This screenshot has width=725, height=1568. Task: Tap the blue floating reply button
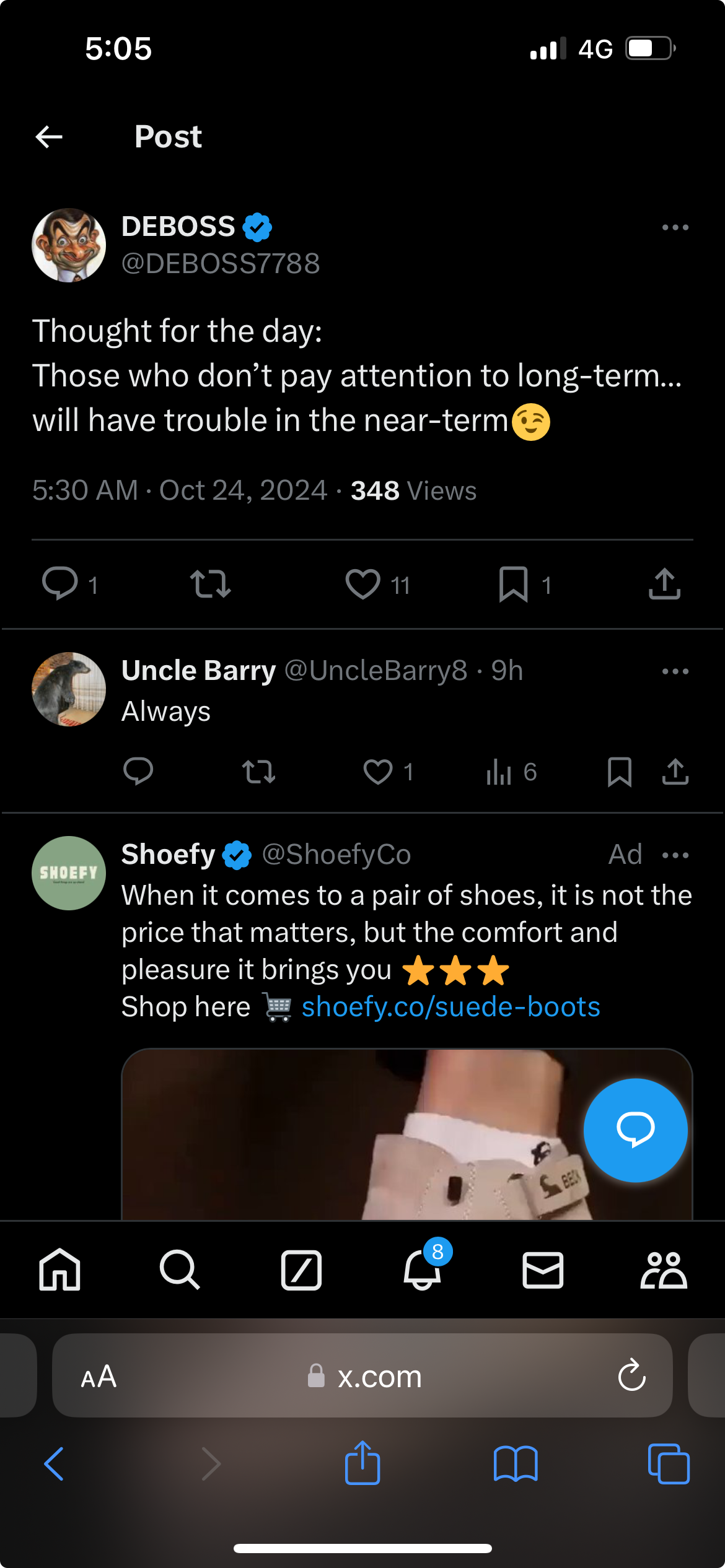pyautogui.click(x=635, y=1130)
